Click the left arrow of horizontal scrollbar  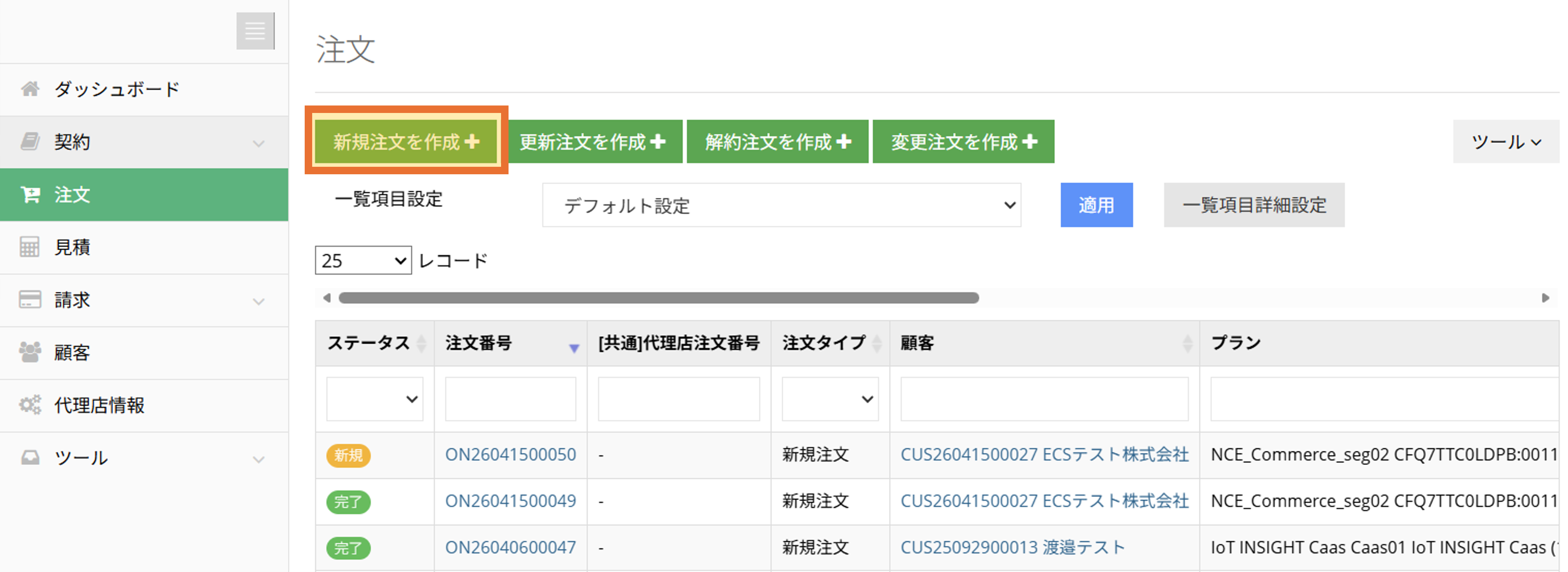[327, 298]
